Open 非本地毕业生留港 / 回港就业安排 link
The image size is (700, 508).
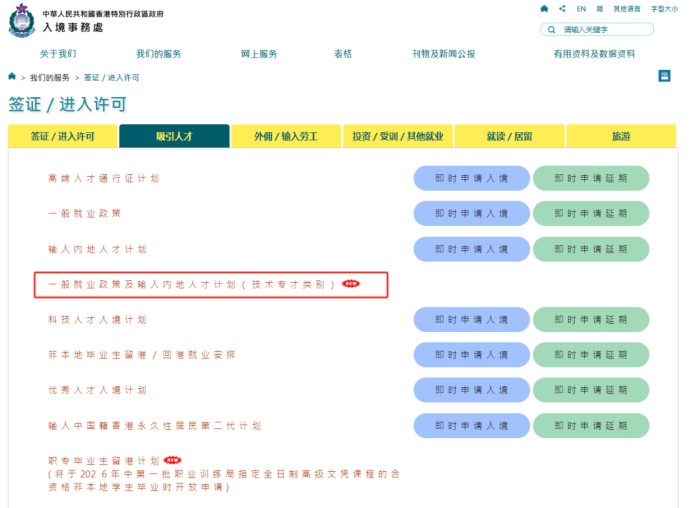pos(142,355)
